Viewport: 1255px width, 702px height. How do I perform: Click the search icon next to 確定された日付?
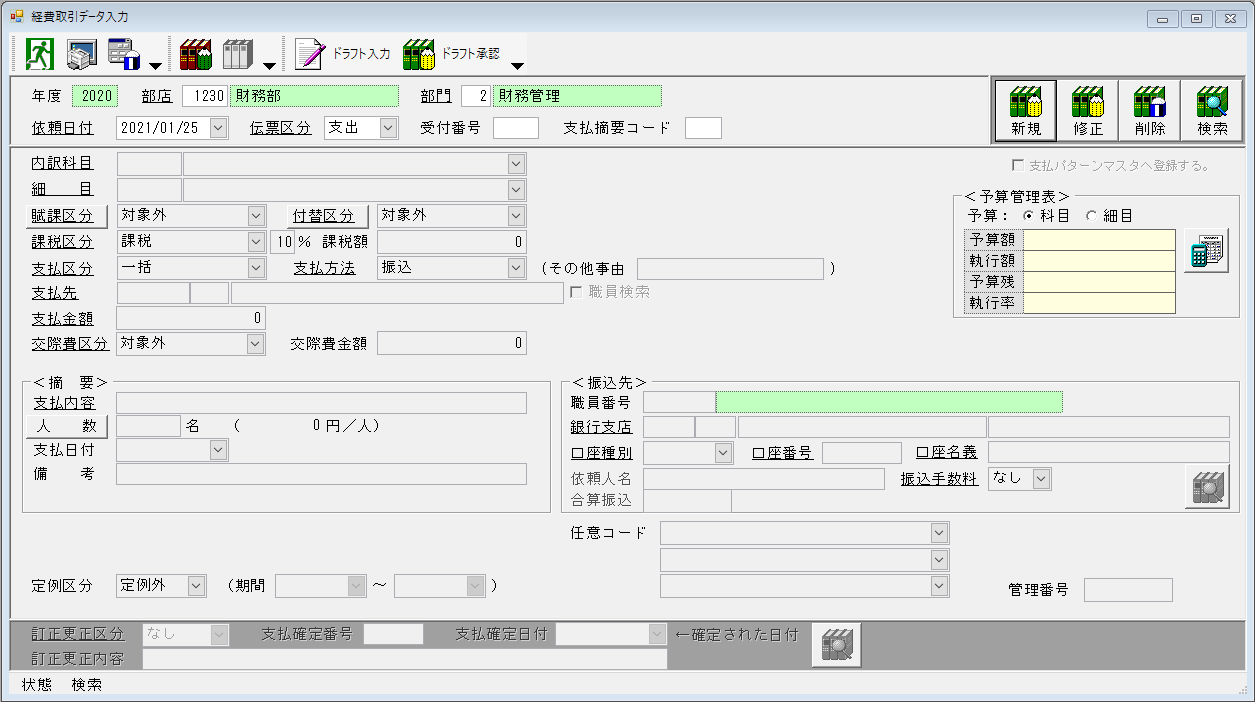pos(836,645)
